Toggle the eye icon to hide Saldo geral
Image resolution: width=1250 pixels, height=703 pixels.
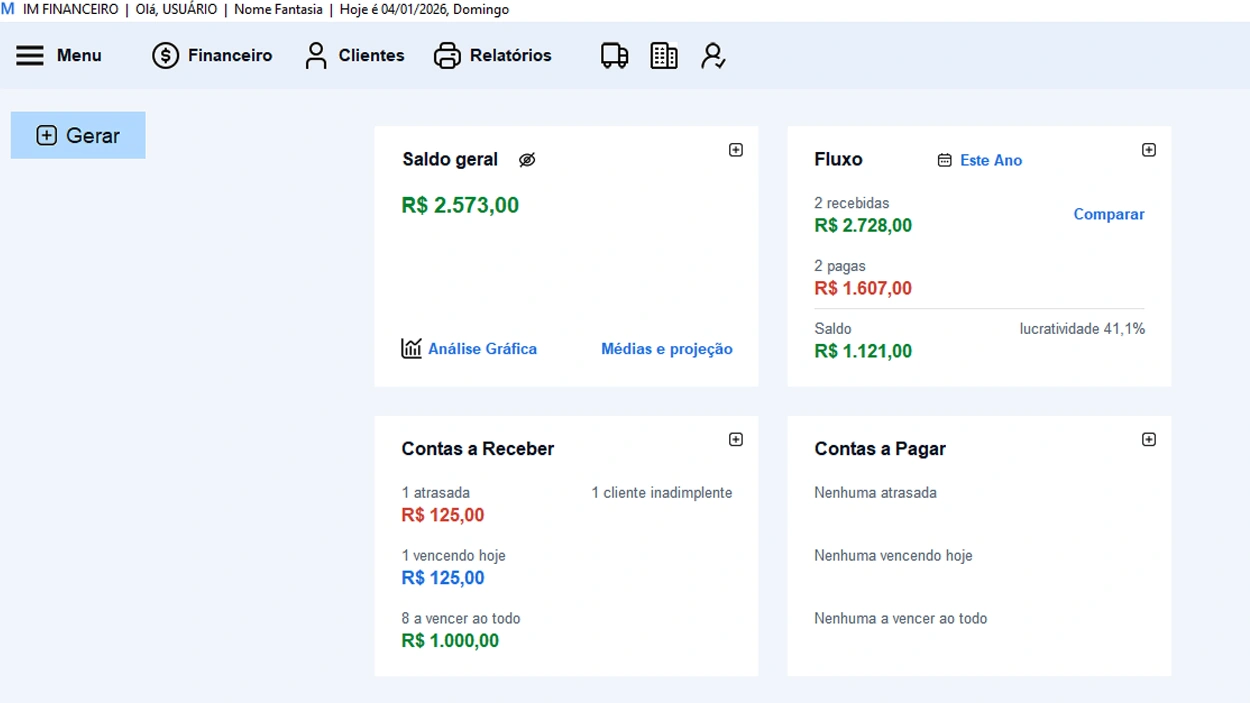[x=528, y=158]
